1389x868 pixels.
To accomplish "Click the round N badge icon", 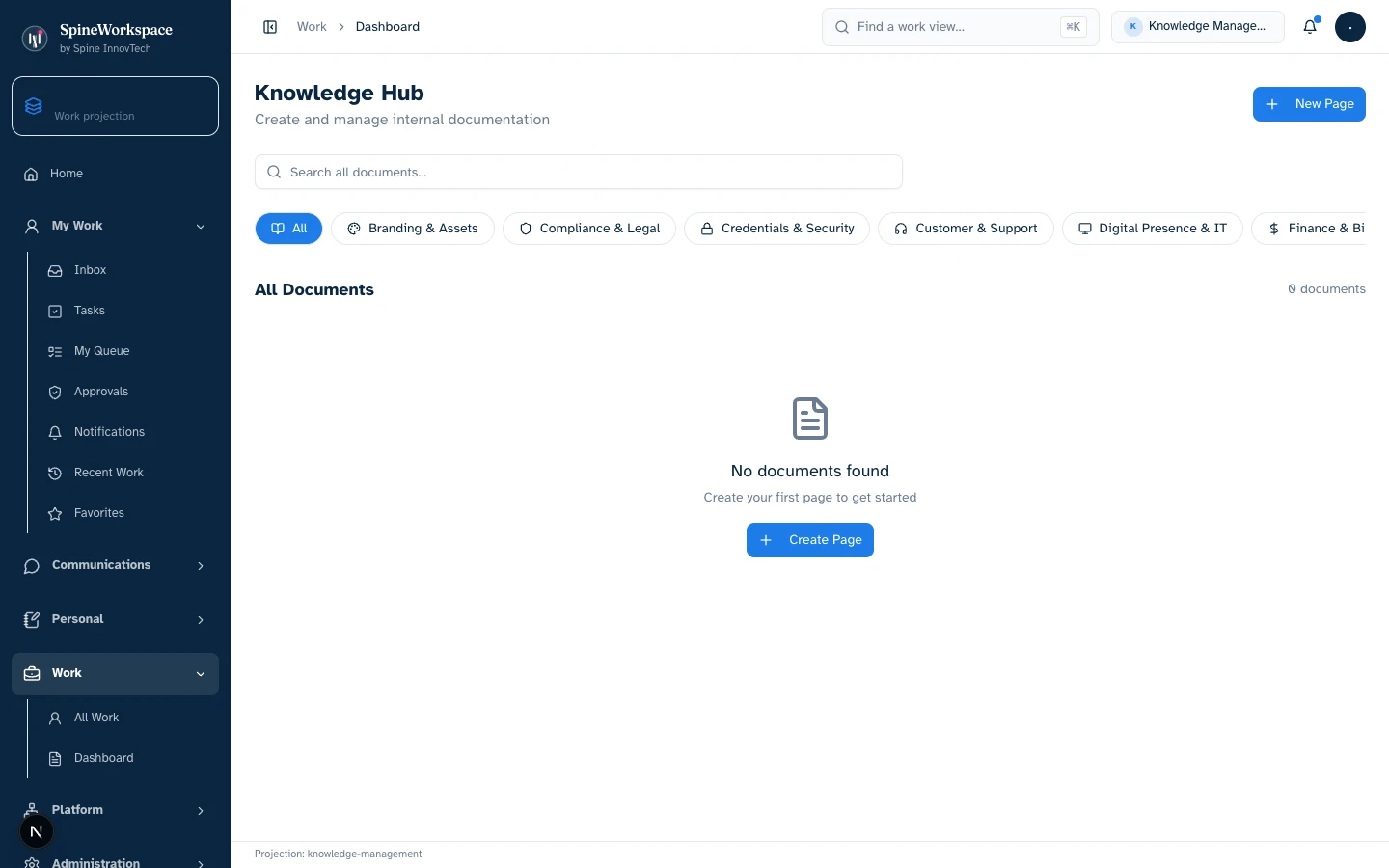I will click(37, 831).
